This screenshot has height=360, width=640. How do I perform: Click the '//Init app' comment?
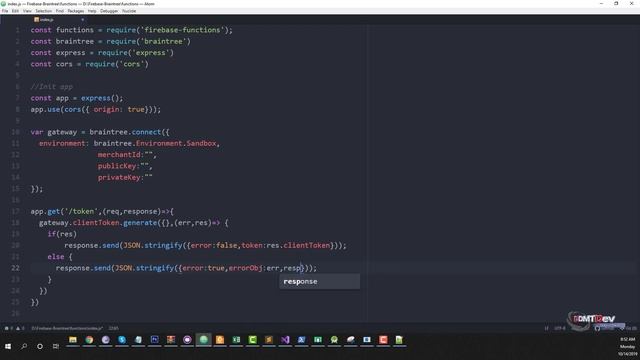[x=51, y=87]
